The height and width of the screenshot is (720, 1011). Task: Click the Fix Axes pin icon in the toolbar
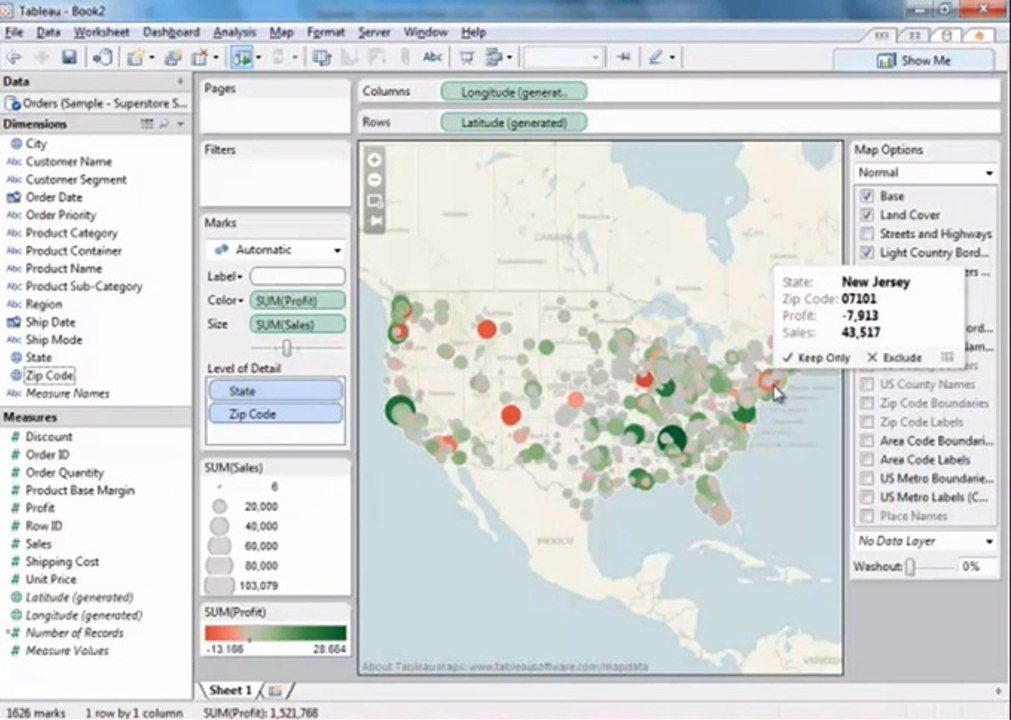[623, 58]
